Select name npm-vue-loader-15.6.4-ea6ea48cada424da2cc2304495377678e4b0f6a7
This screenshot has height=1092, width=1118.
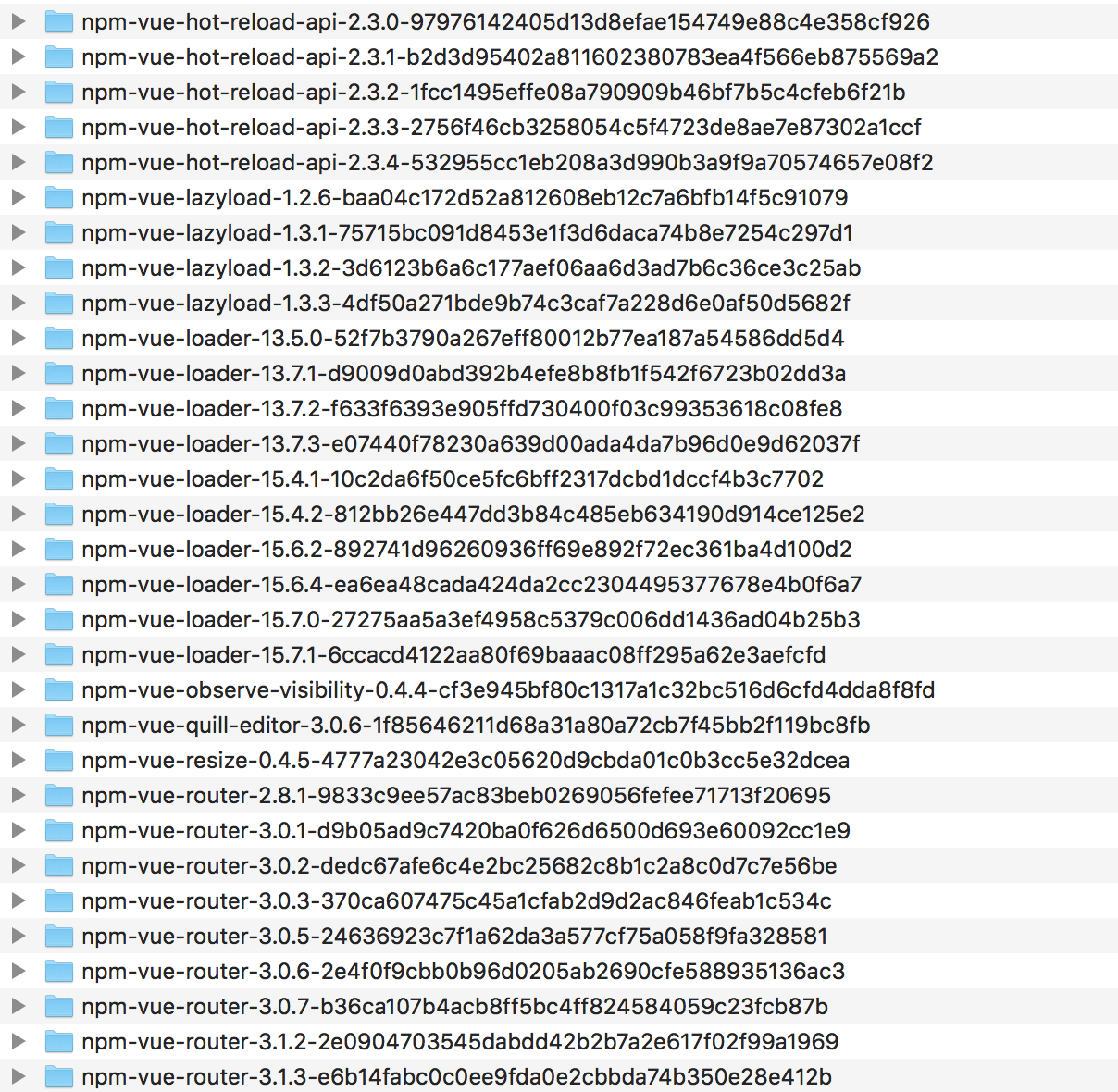click(x=472, y=585)
